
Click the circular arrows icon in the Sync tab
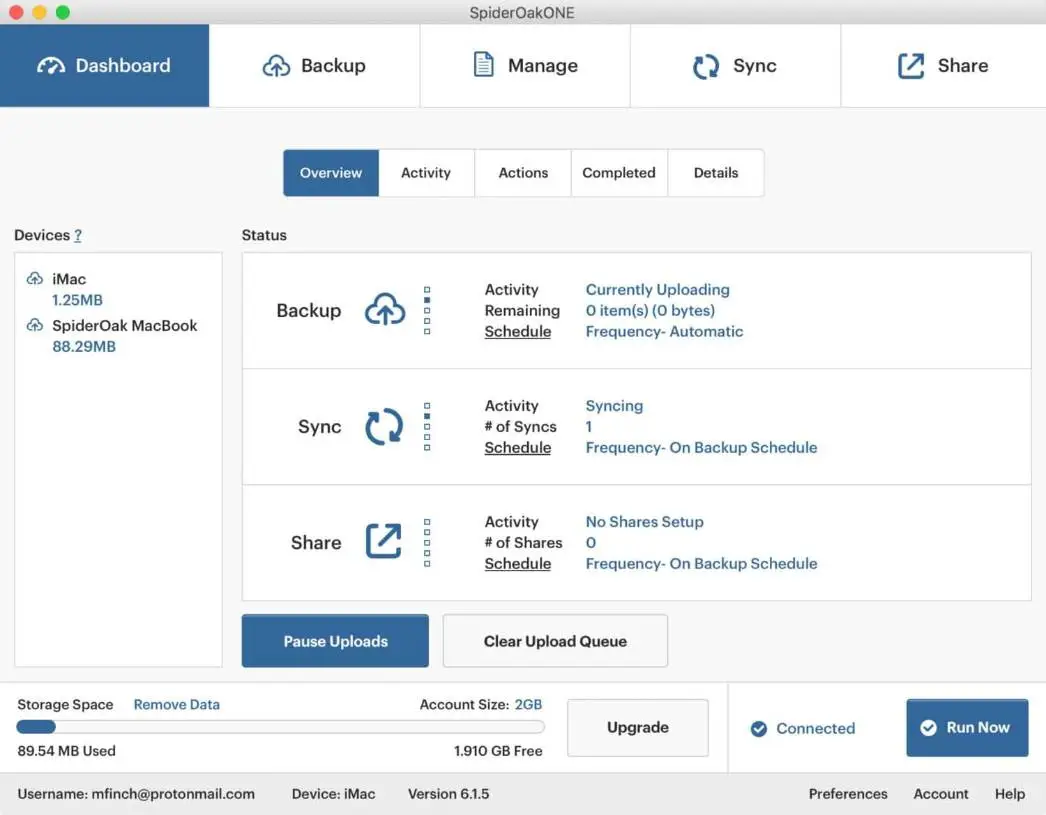click(706, 66)
